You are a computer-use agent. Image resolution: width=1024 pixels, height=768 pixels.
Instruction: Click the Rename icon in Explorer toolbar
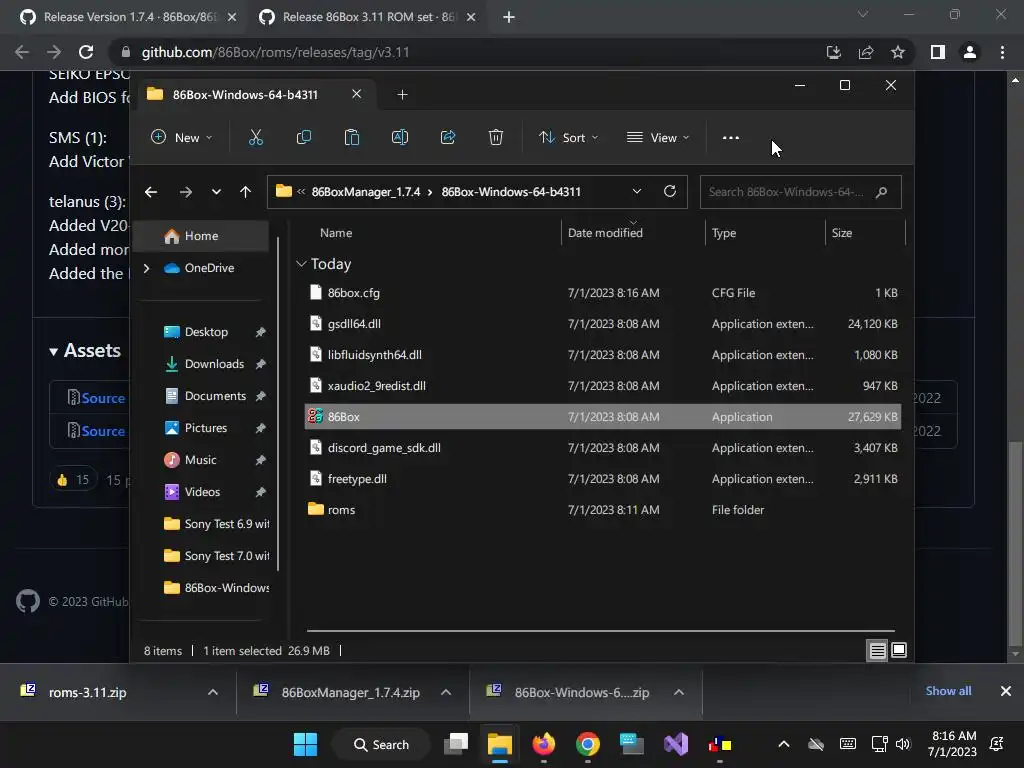400,137
